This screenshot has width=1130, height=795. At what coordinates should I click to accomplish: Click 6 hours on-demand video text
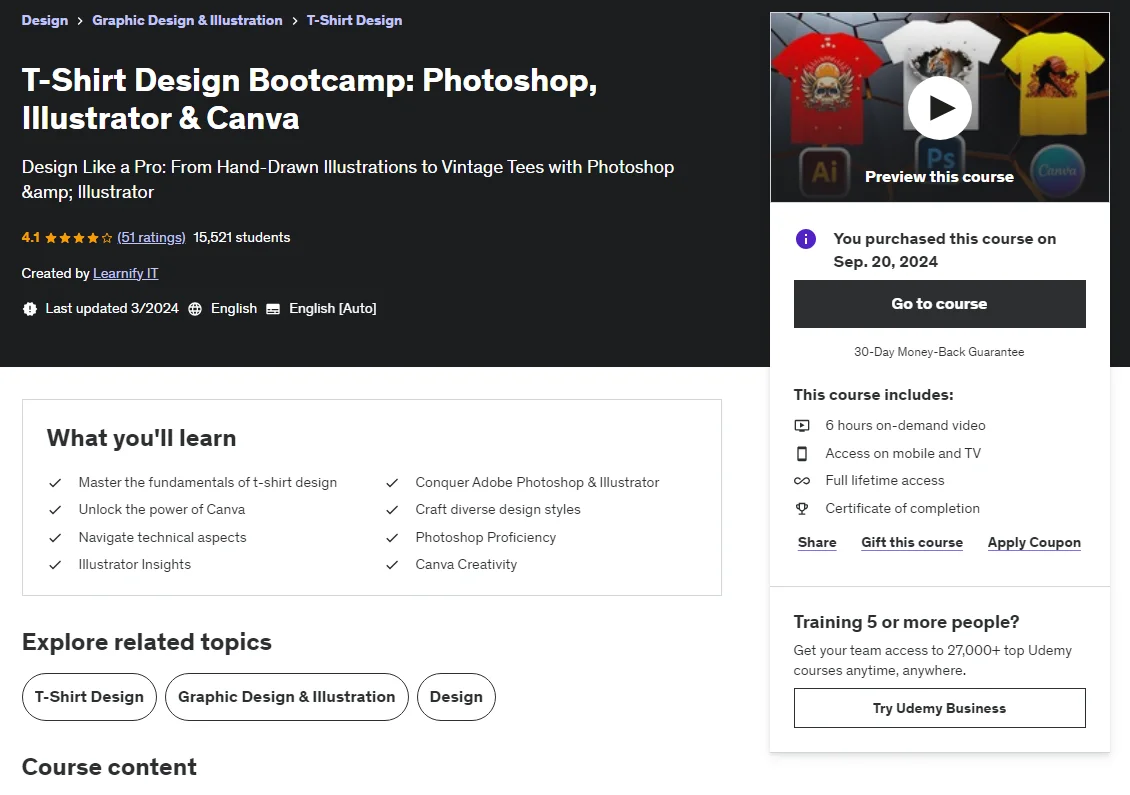(x=905, y=425)
